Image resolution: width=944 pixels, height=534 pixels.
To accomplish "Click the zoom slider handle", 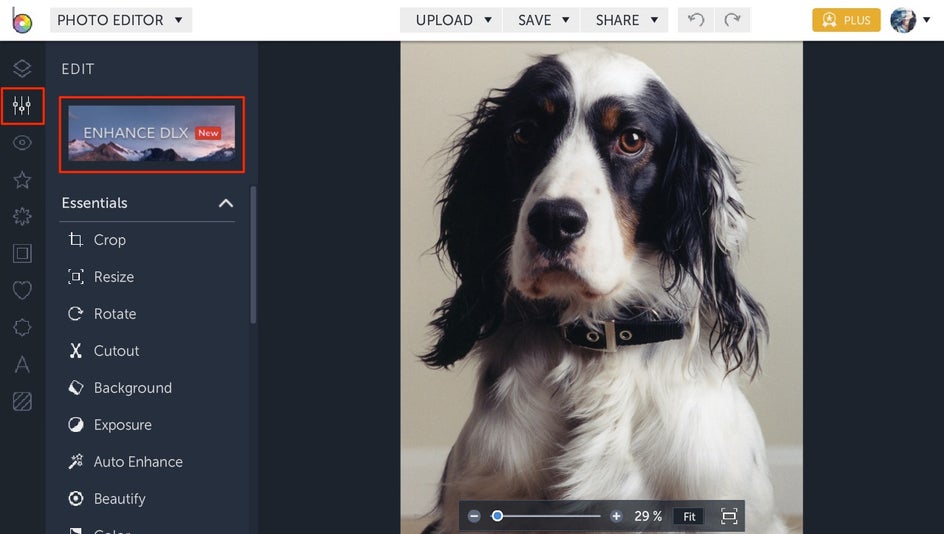I will point(497,516).
